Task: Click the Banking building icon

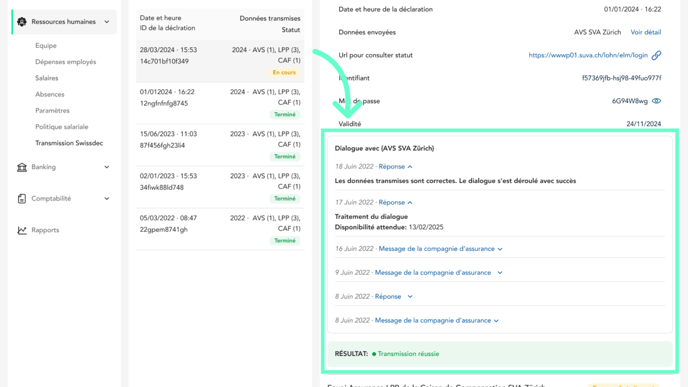Action: 22,167
